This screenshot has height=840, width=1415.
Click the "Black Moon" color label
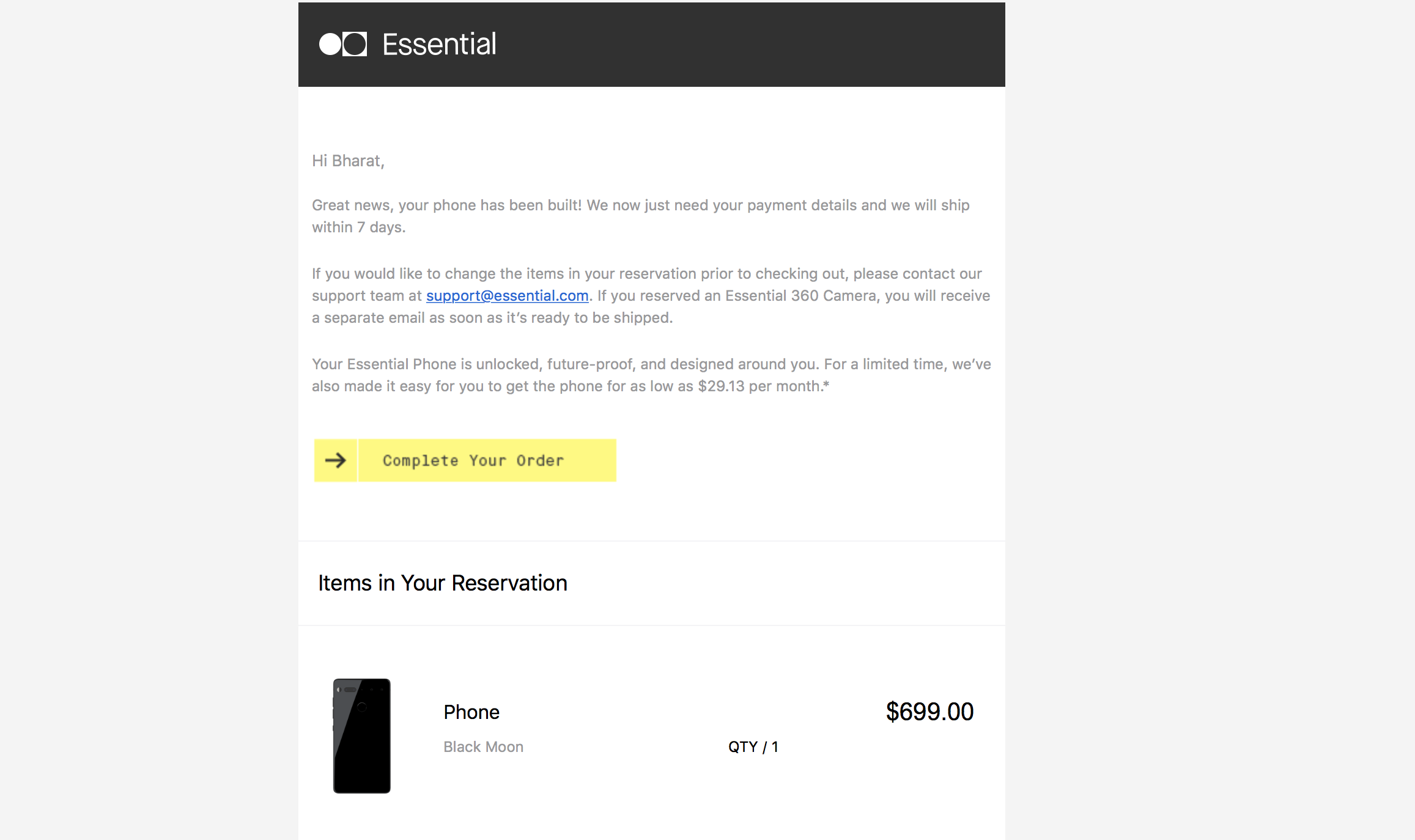pyautogui.click(x=483, y=747)
